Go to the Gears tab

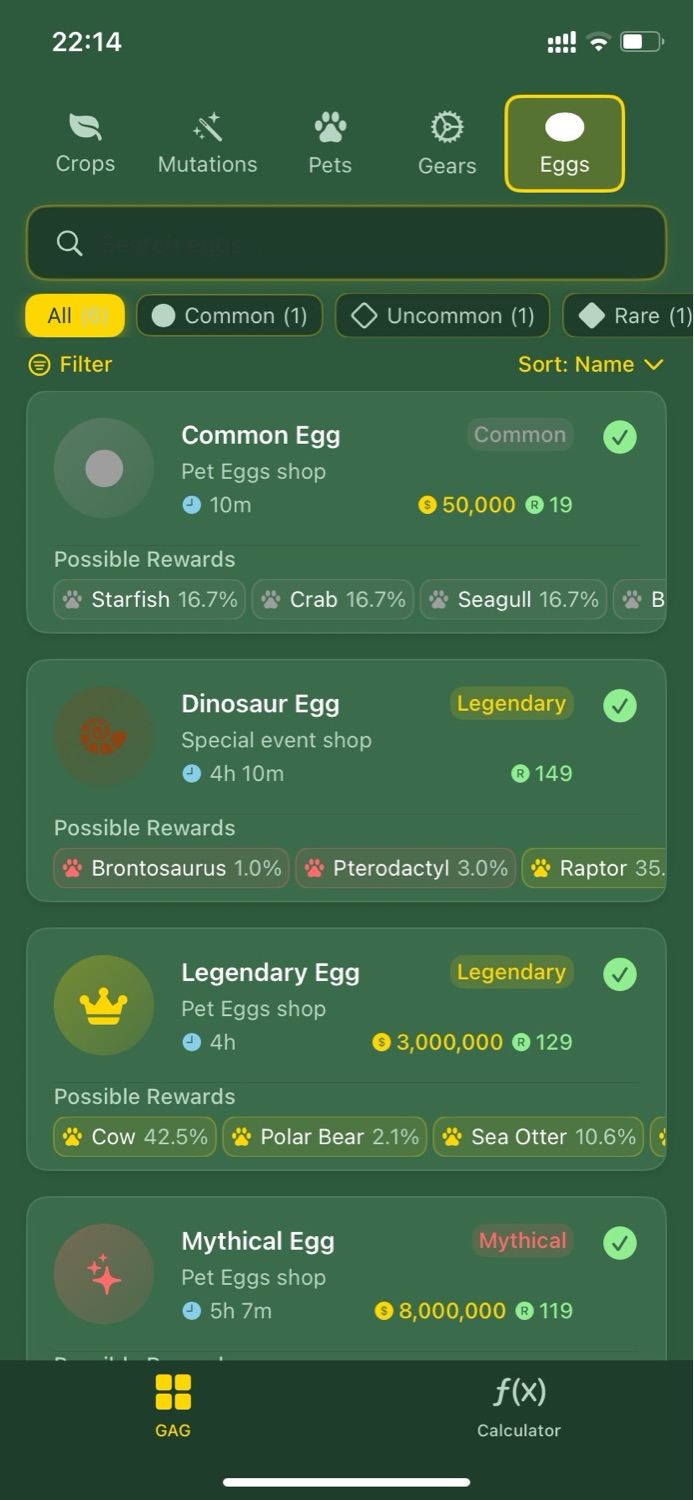[x=446, y=143]
